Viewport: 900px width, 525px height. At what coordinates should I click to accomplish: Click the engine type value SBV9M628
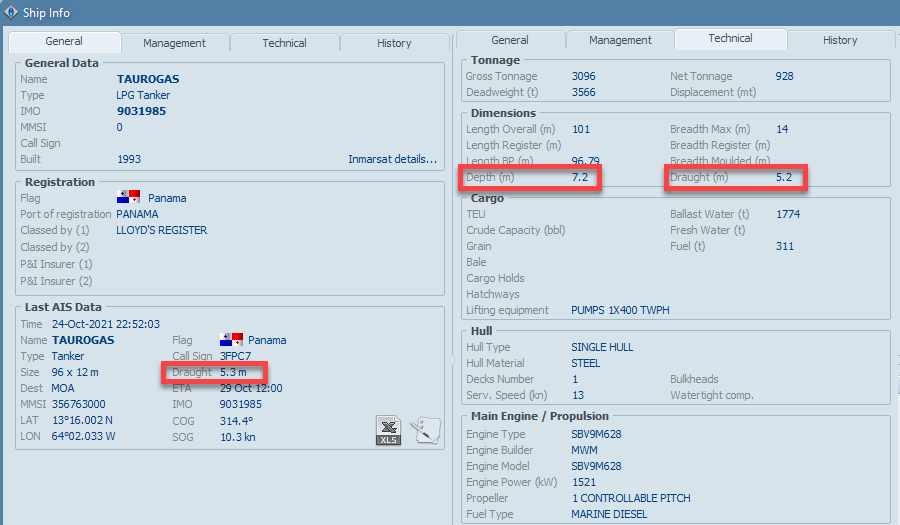[x=596, y=434]
